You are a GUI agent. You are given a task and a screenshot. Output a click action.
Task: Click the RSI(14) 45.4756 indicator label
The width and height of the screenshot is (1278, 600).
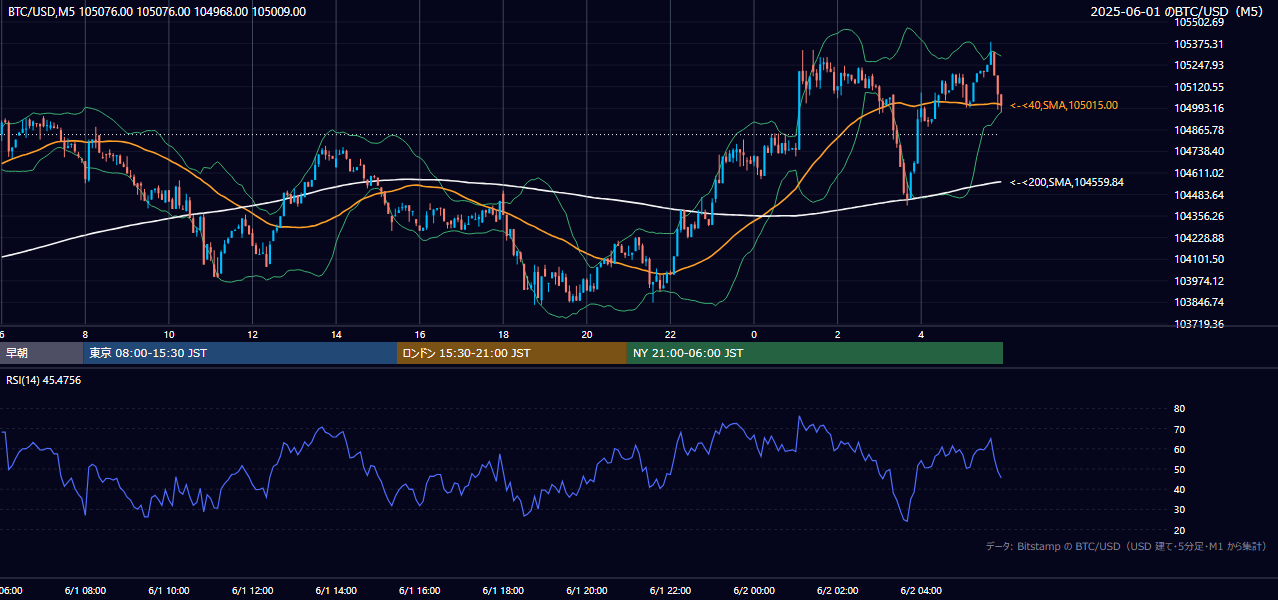44,380
